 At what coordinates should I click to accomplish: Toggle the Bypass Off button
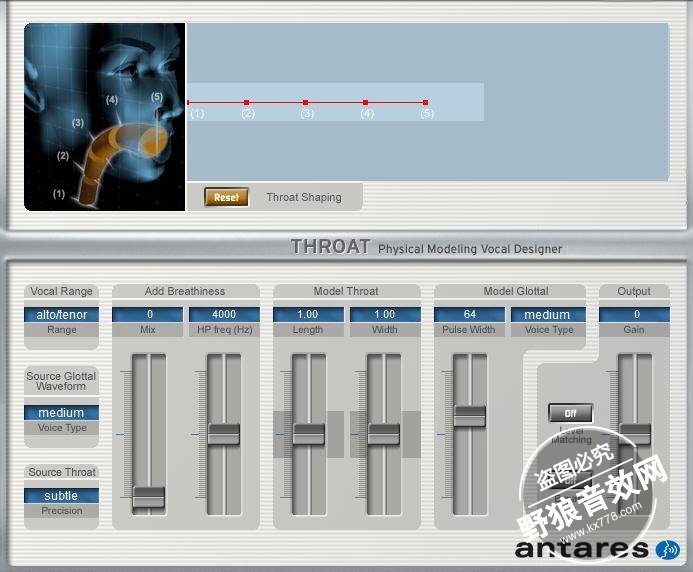pos(570,480)
